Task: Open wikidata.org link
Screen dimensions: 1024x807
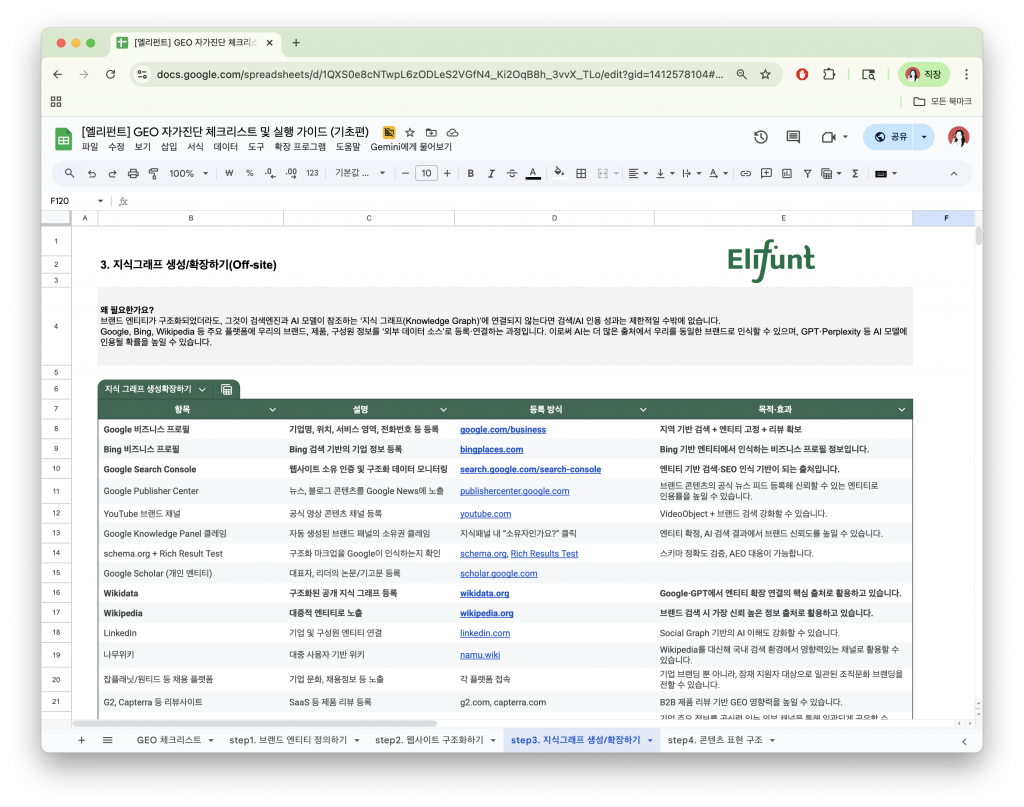Action: (485, 593)
